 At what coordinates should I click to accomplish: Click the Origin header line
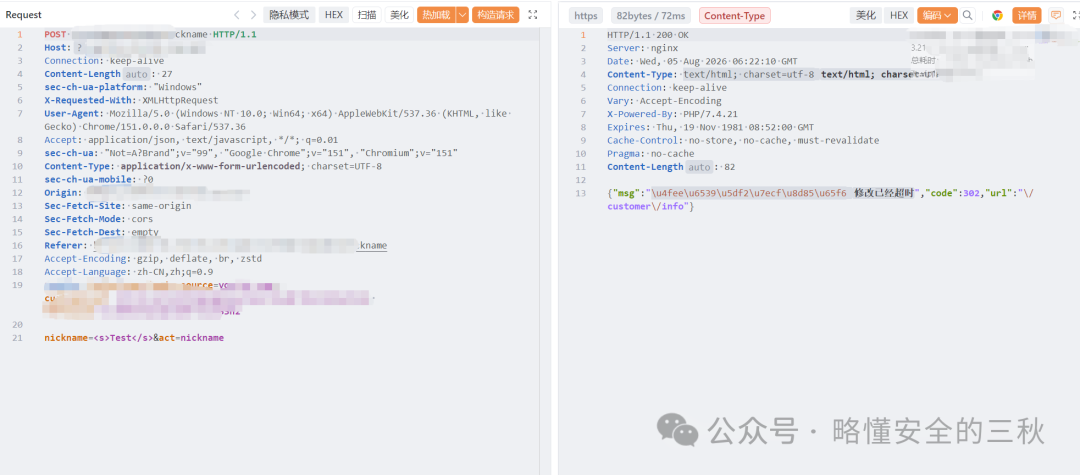(147, 193)
